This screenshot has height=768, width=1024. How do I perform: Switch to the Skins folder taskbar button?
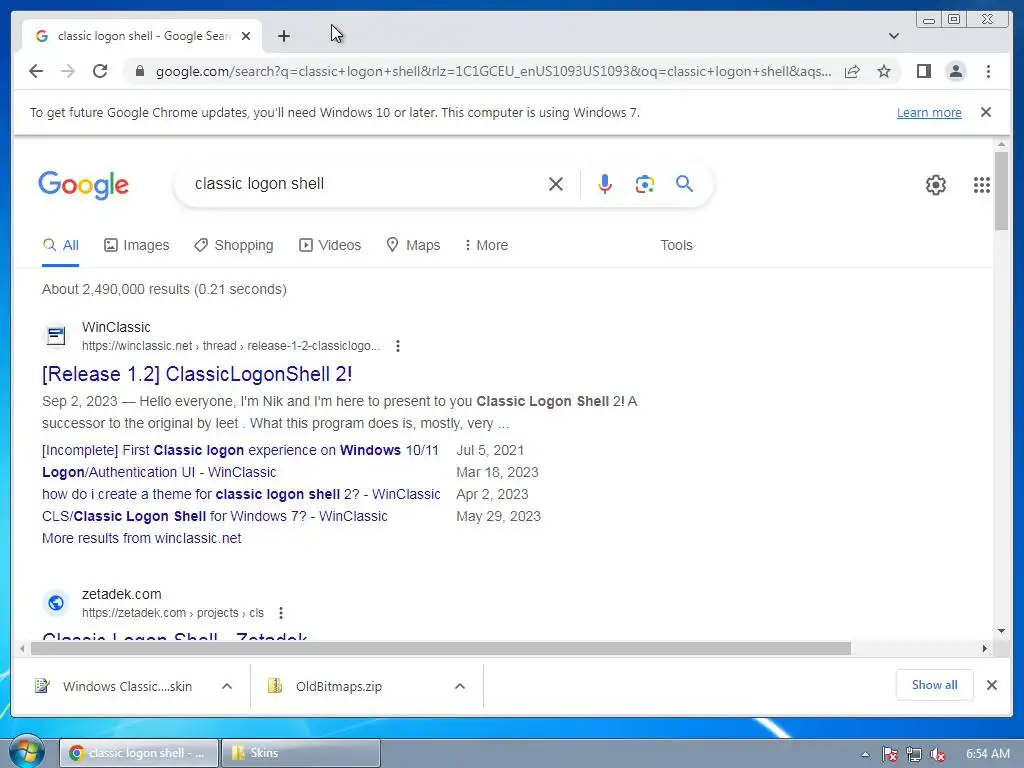300,753
